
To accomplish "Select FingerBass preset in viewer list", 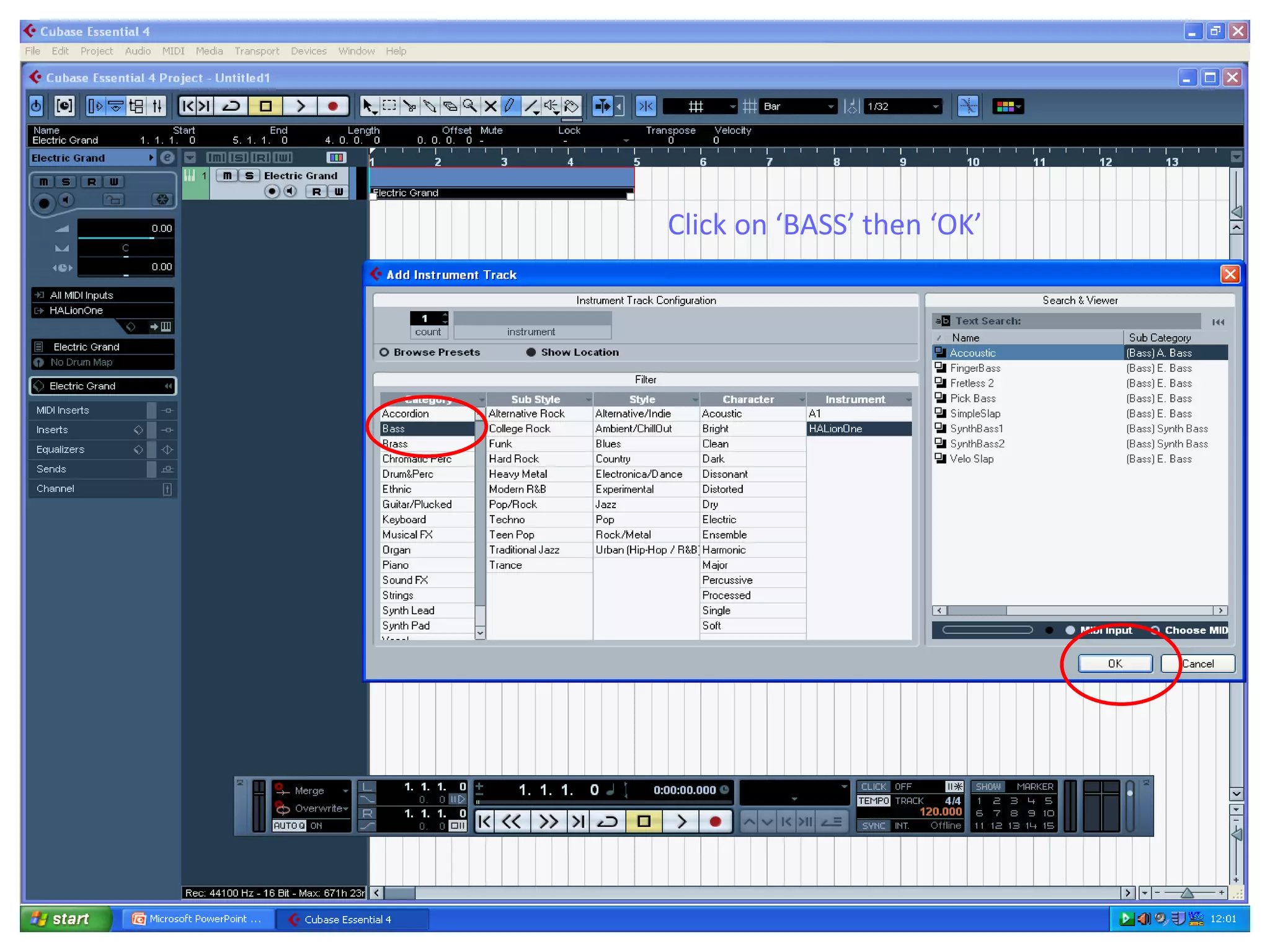I will pos(975,368).
